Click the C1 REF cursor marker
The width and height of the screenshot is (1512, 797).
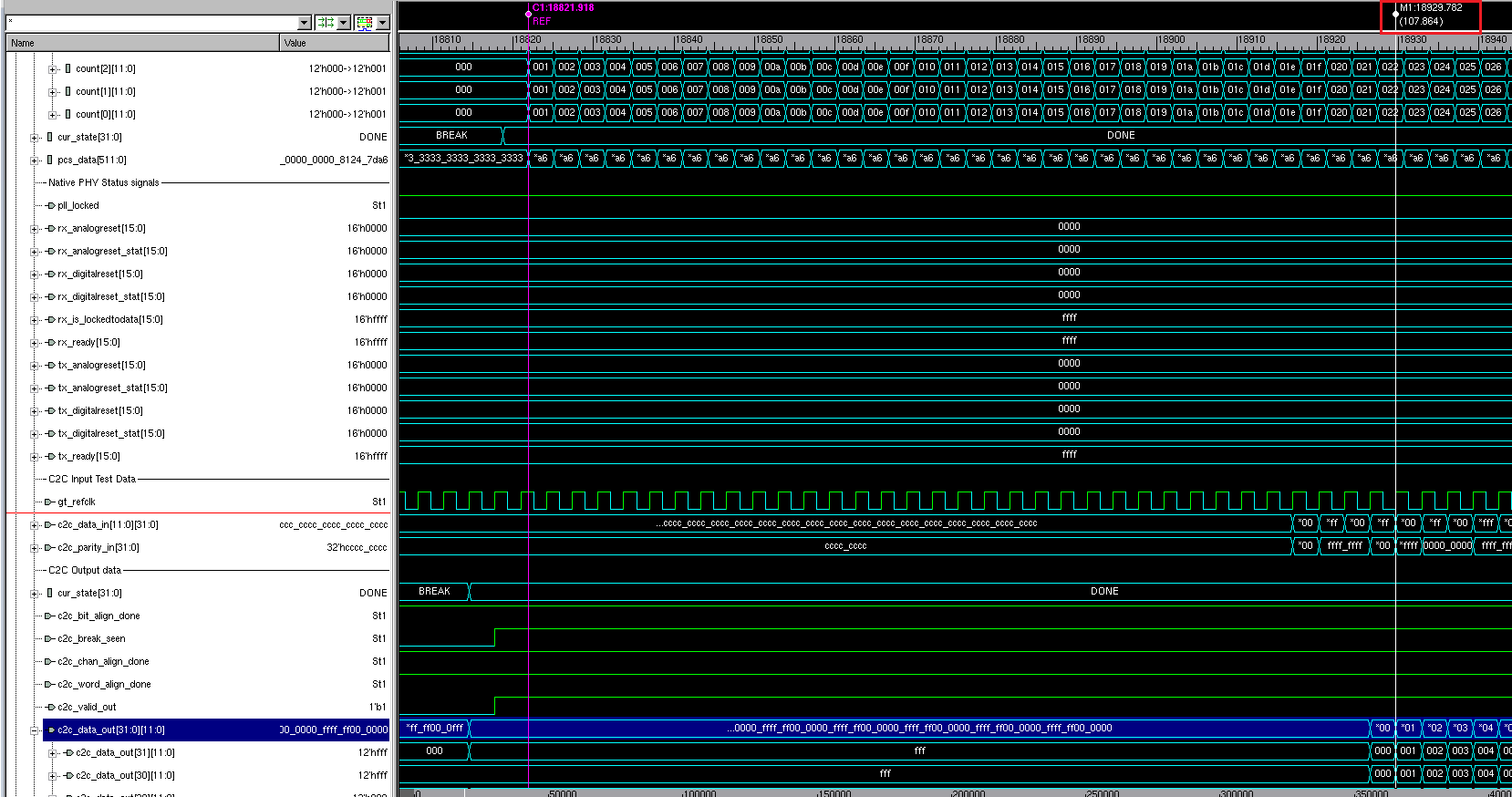click(529, 14)
